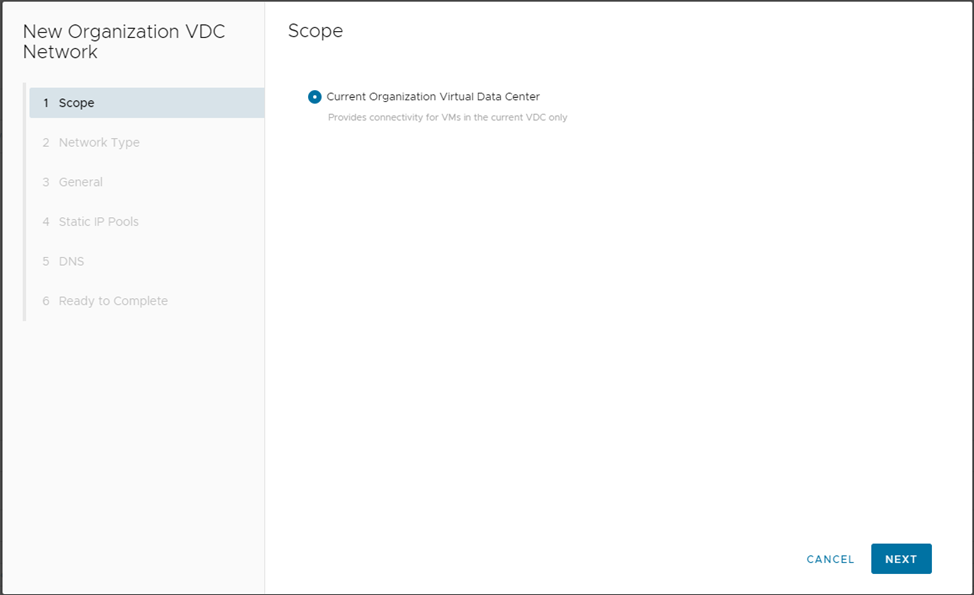The height and width of the screenshot is (595, 974).
Task: Select Current Organization Virtual Data Center radio button
Action: 315,97
